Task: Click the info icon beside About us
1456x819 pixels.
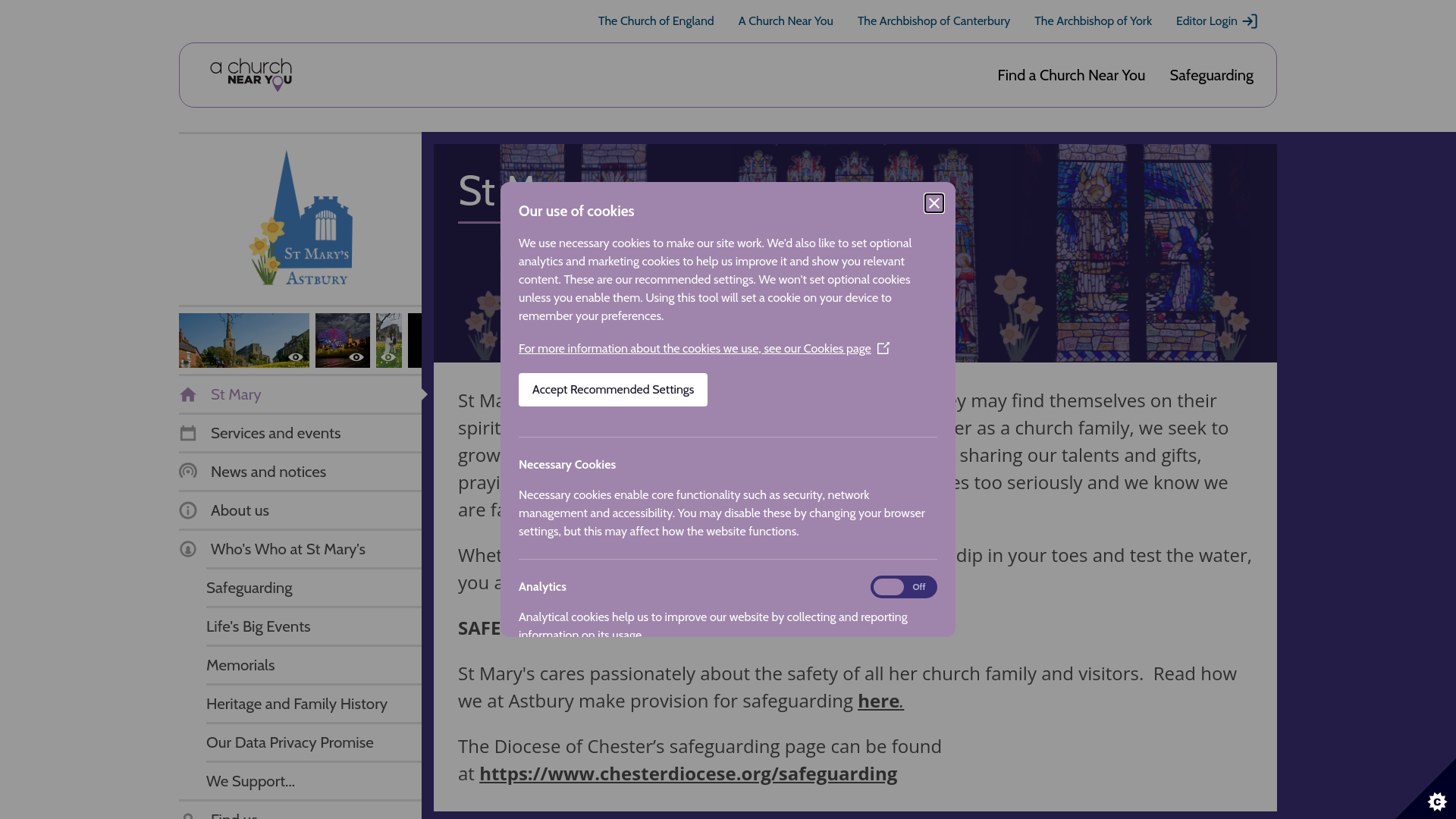Action: point(188,510)
